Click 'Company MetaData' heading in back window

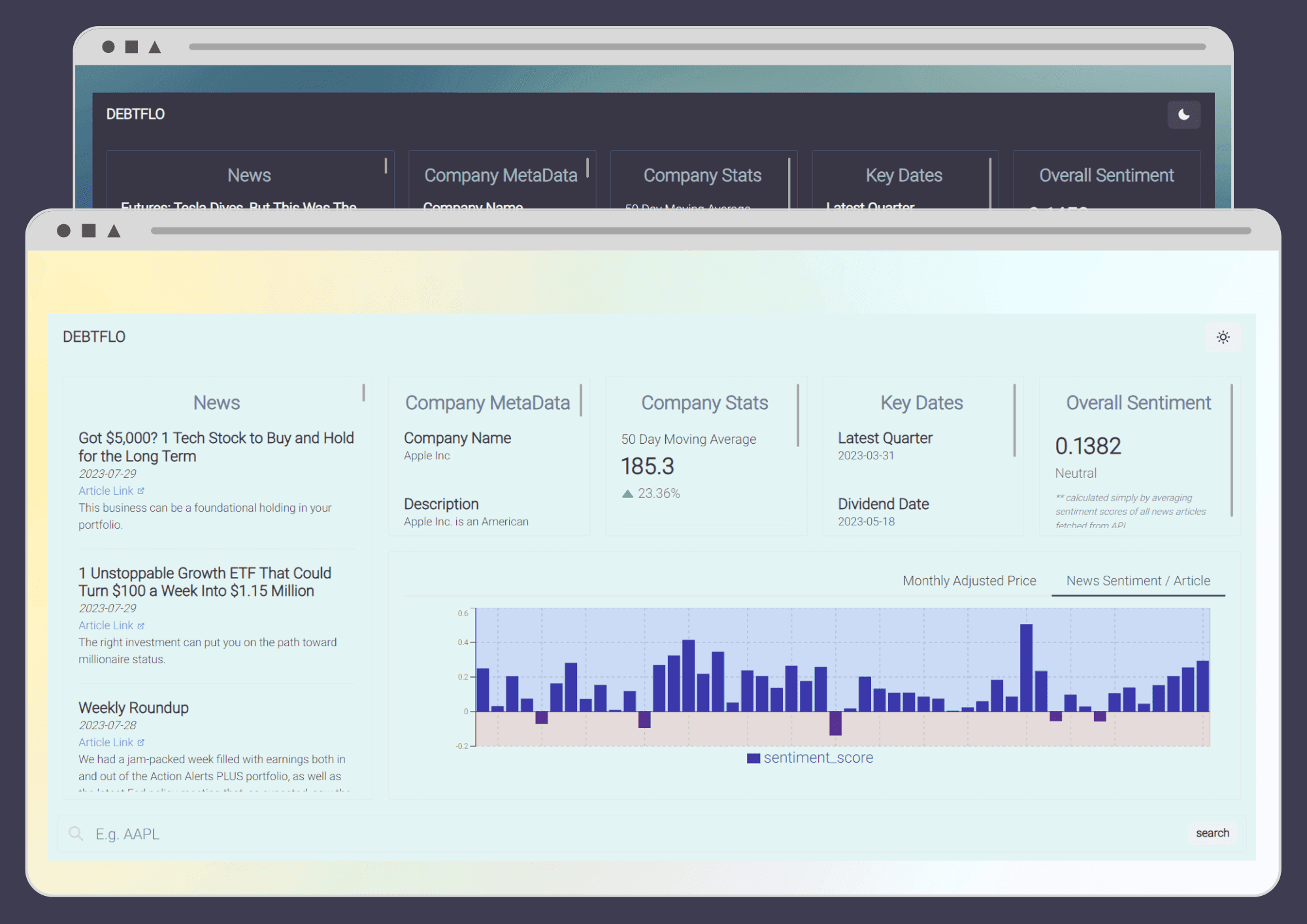click(x=501, y=175)
